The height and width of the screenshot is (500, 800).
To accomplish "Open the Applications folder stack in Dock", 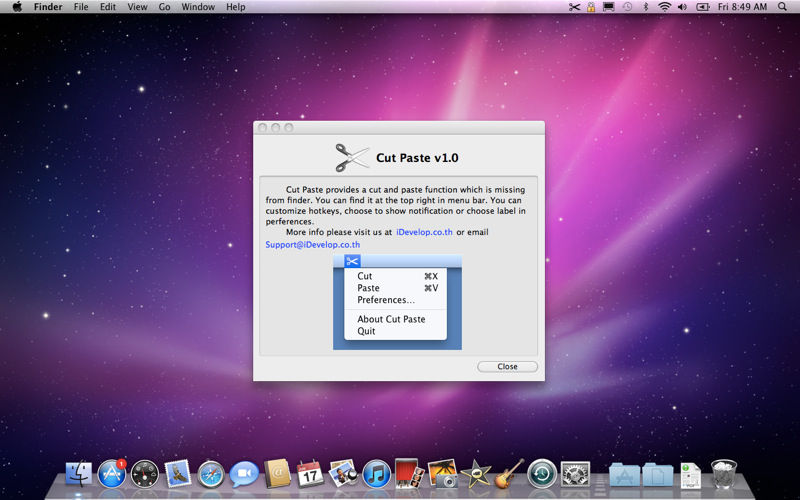I will [x=624, y=475].
